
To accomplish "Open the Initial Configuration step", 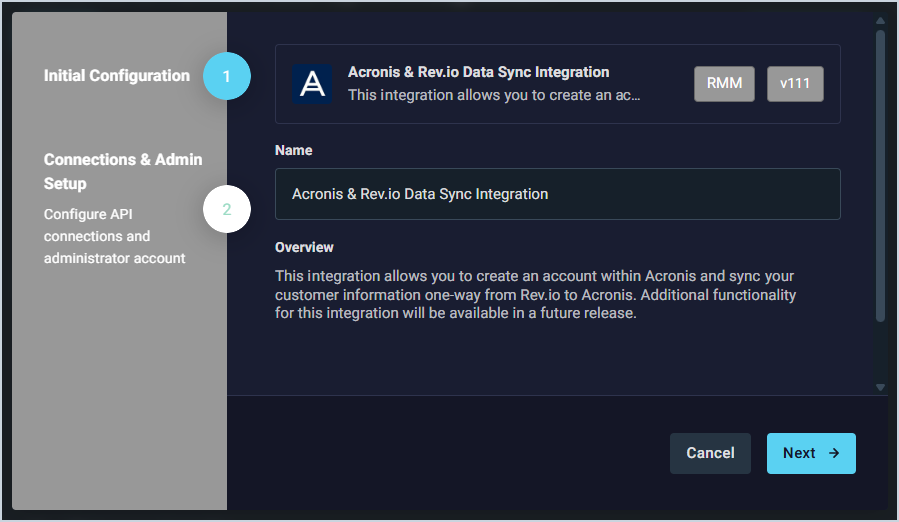I will [x=117, y=76].
